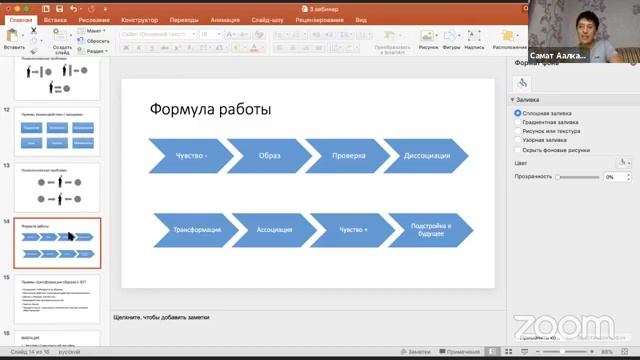Image resolution: width=640 pixels, height=360 pixels.
Task: Click the Save floppy-disk icon in title bar
Action: [60, 9]
